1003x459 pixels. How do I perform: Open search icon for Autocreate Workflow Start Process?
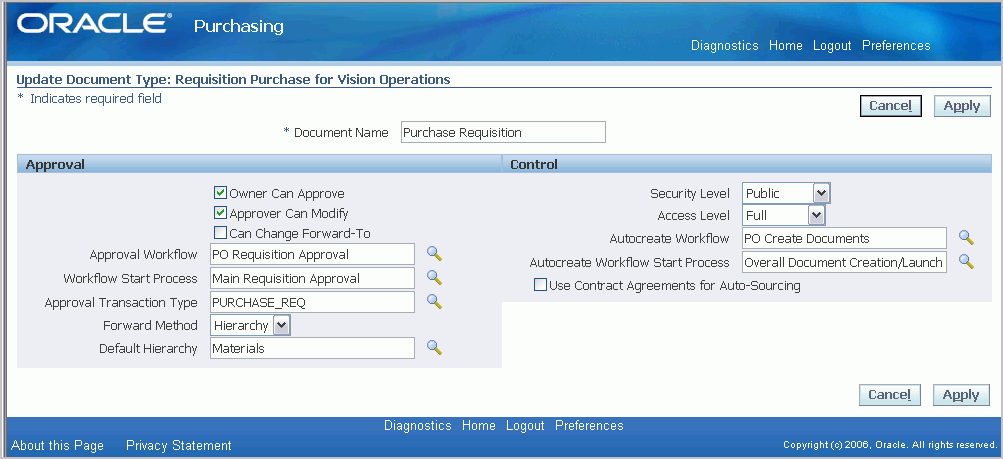(x=966, y=261)
